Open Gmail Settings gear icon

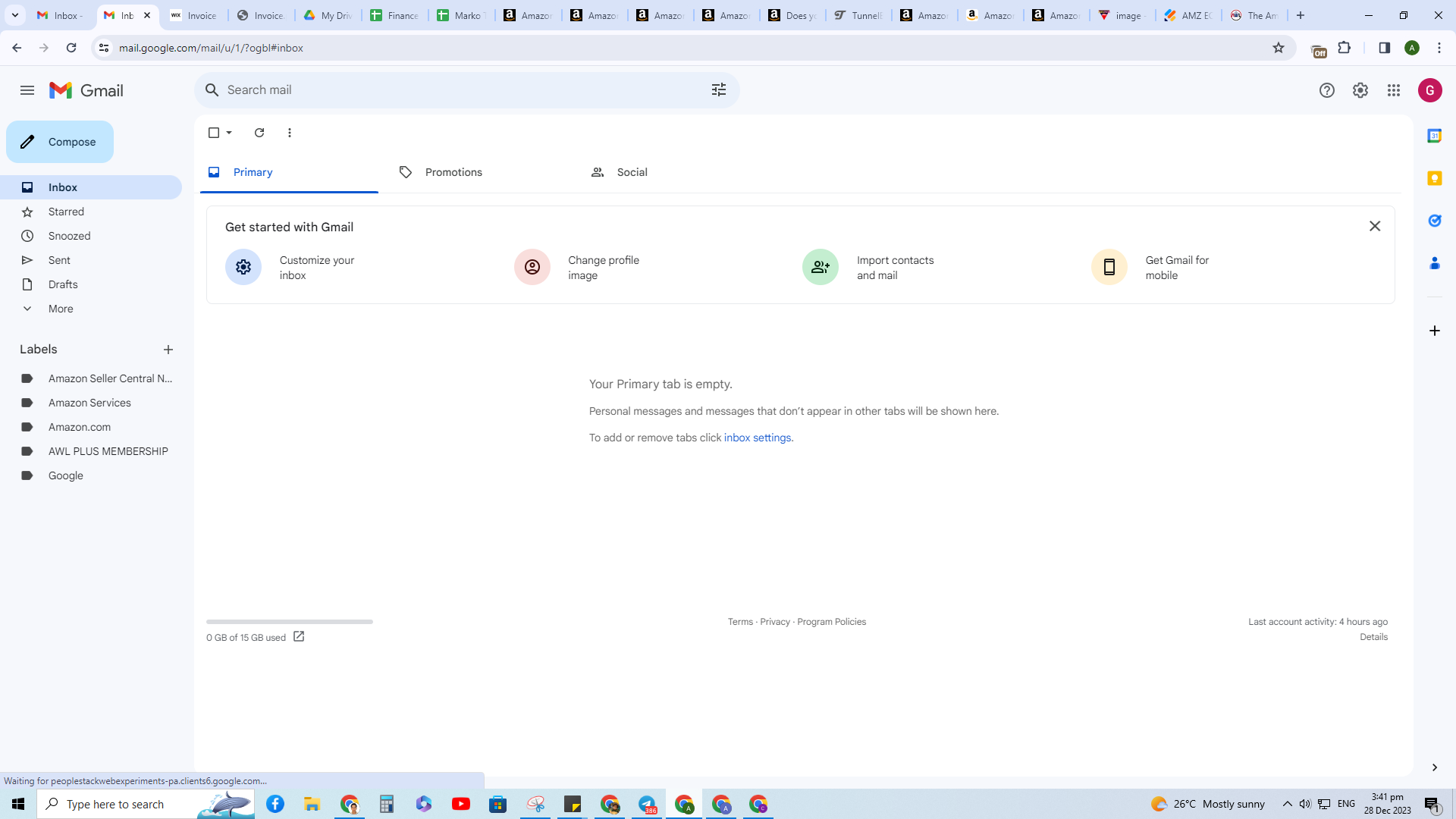coord(1360,90)
